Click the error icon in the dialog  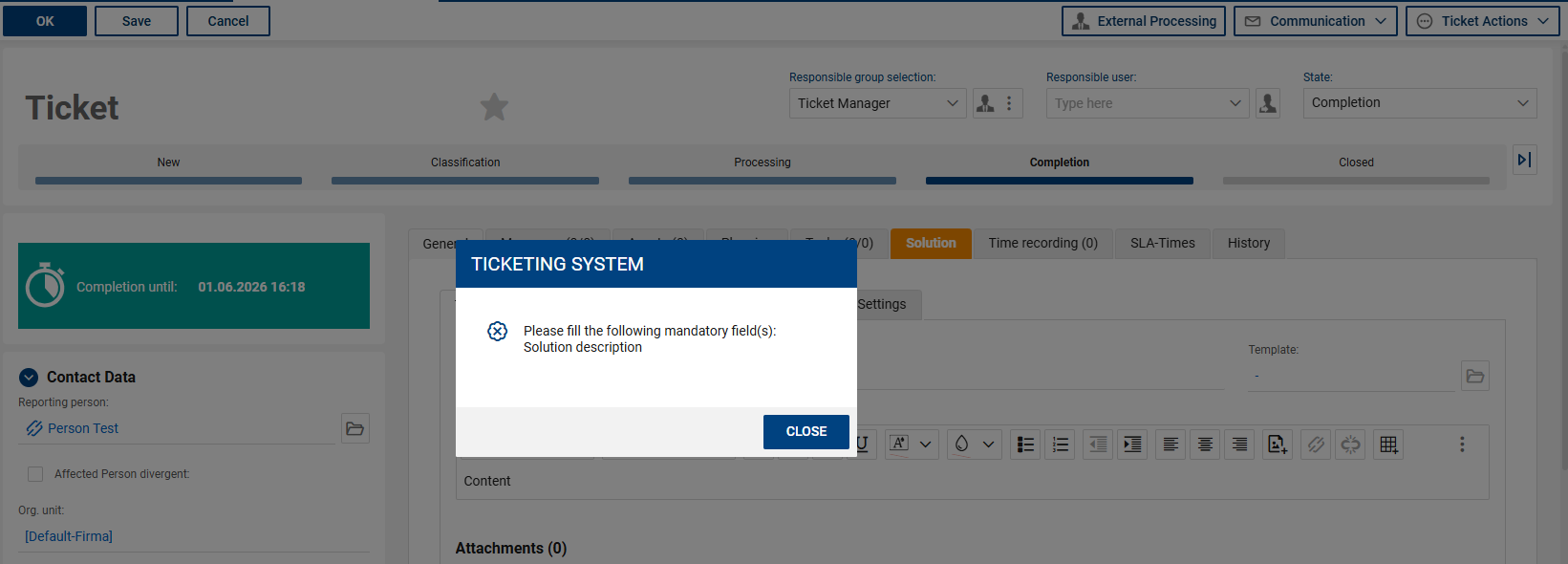click(x=497, y=331)
